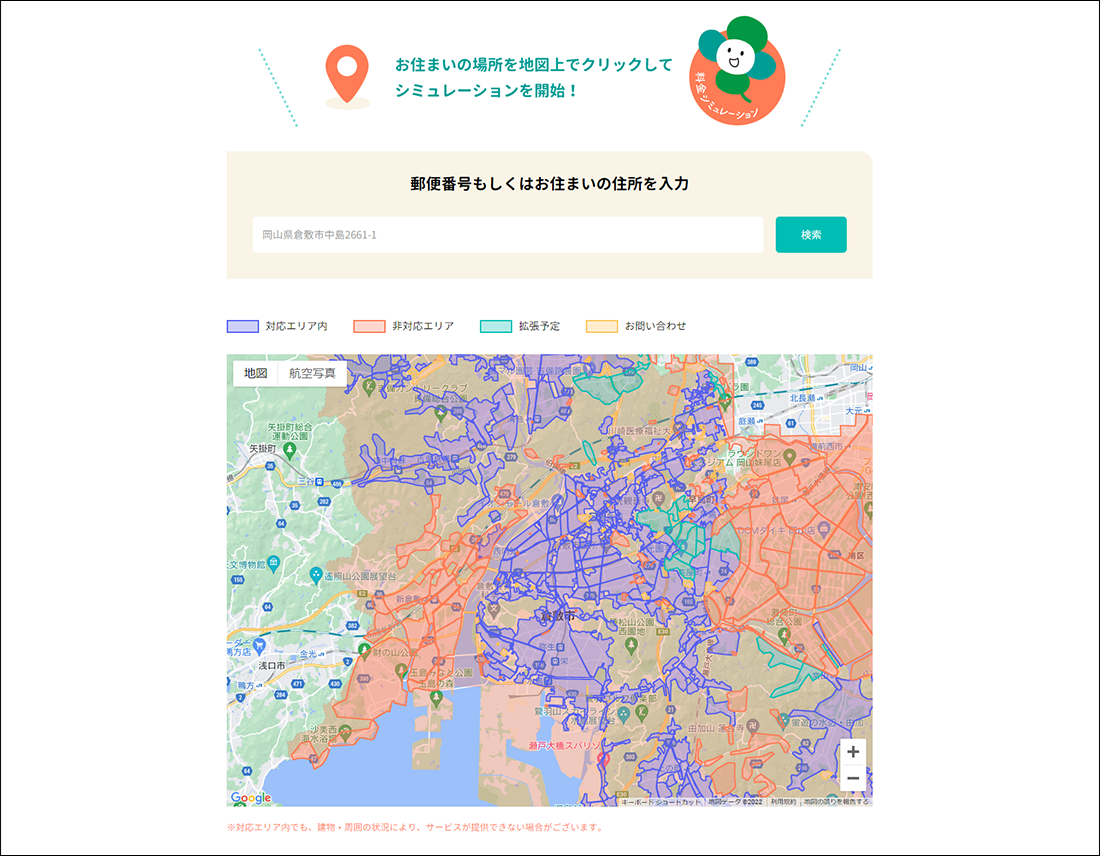Screen dimensions: 1100x856
Task: Click 倉敷市 city label
Action: tap(558, 616)
